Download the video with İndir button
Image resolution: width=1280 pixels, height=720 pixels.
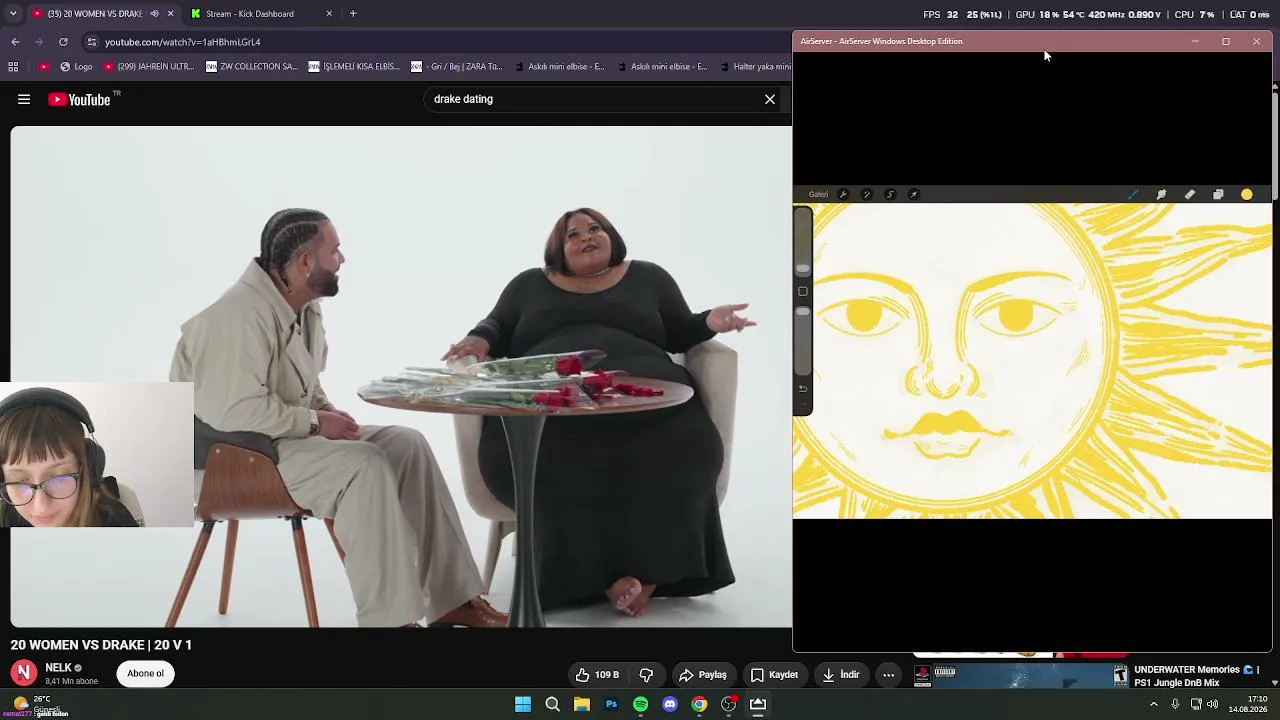[840, 675]
